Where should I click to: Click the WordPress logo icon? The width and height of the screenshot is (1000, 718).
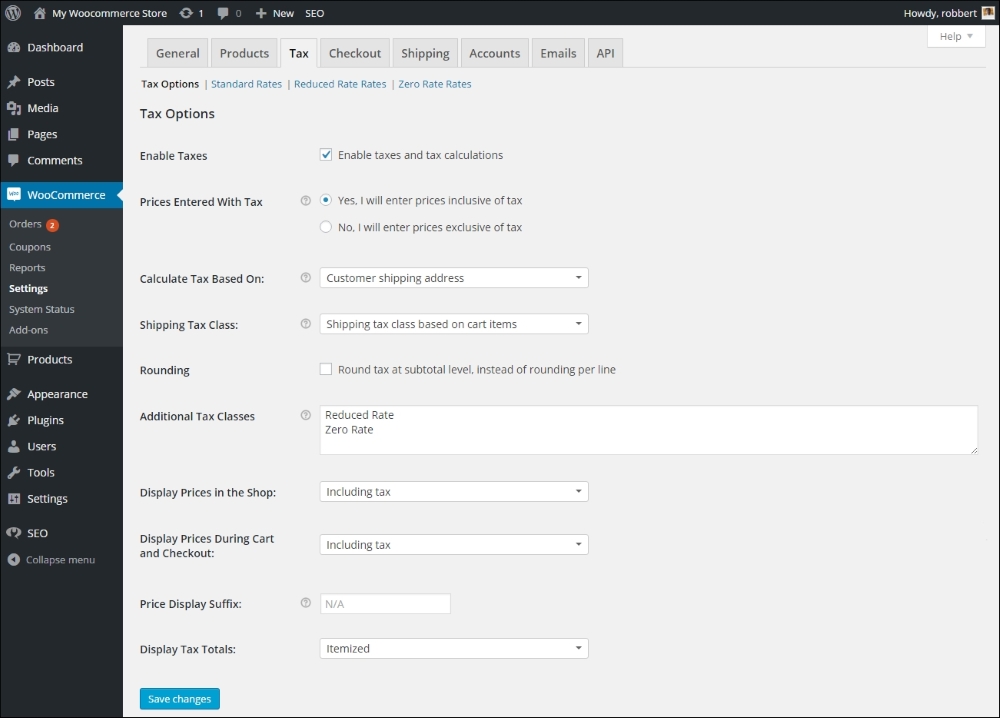13,13
